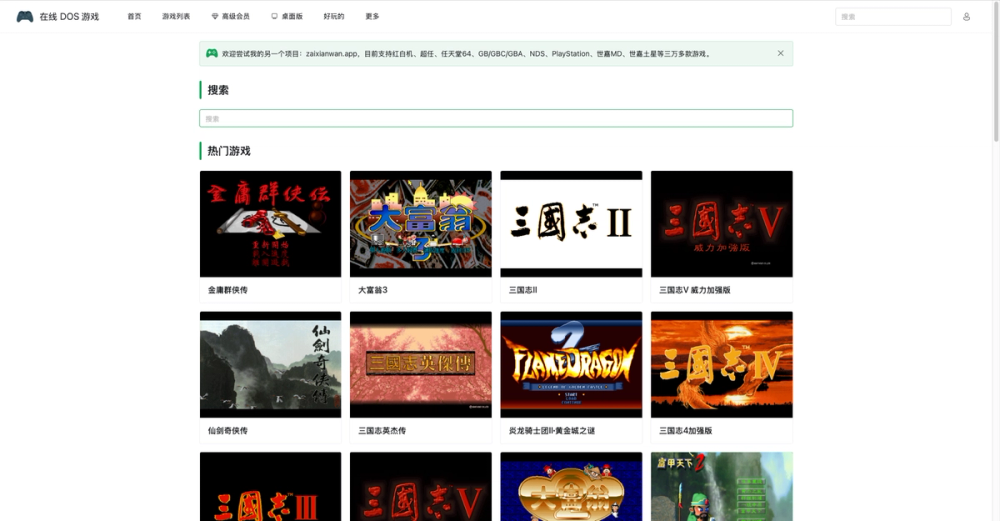Click the 炎龙骑士团II·黄金城之谜 title text

(552, 431)
